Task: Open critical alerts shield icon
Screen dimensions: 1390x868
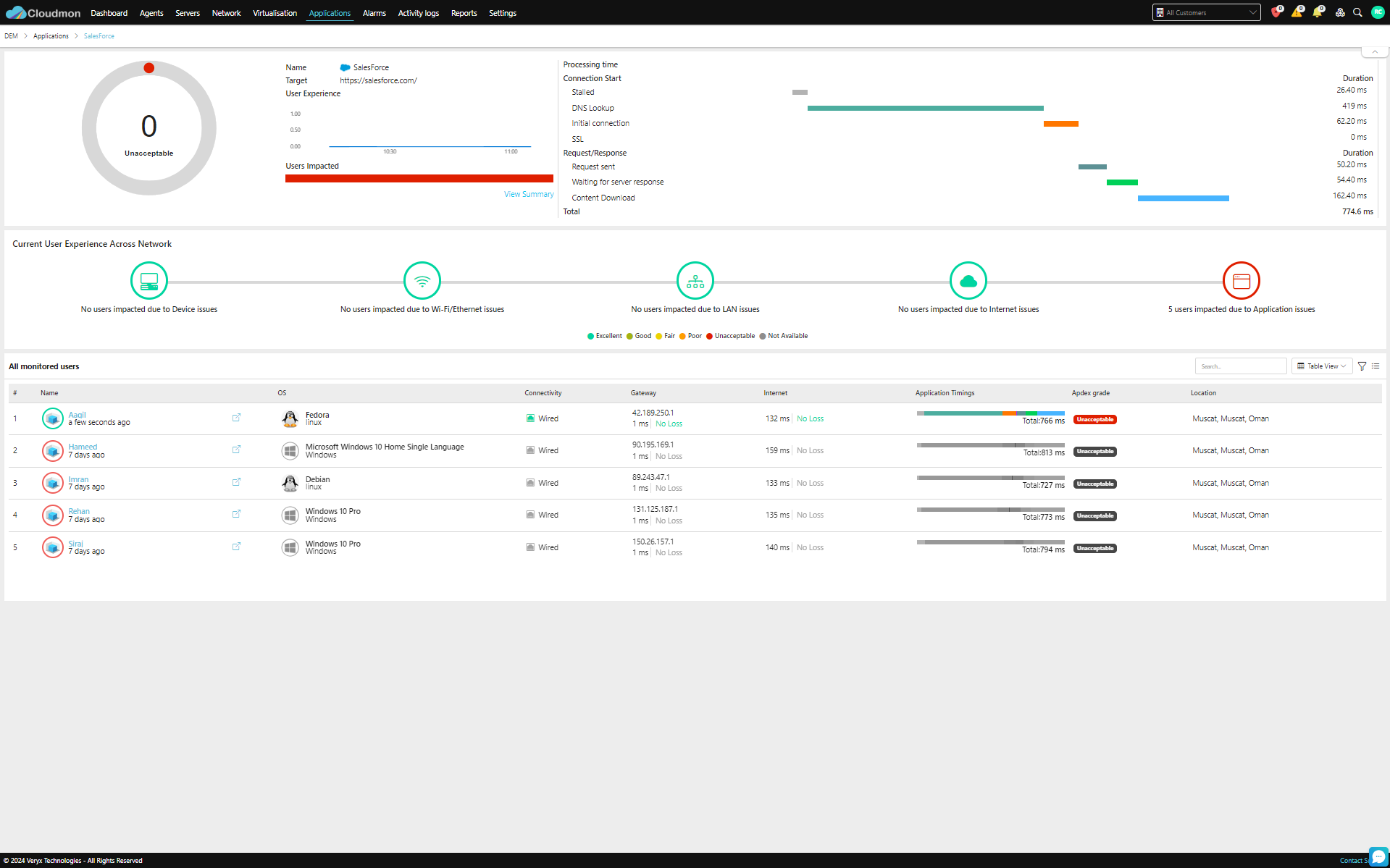Action: point(1276,12)
